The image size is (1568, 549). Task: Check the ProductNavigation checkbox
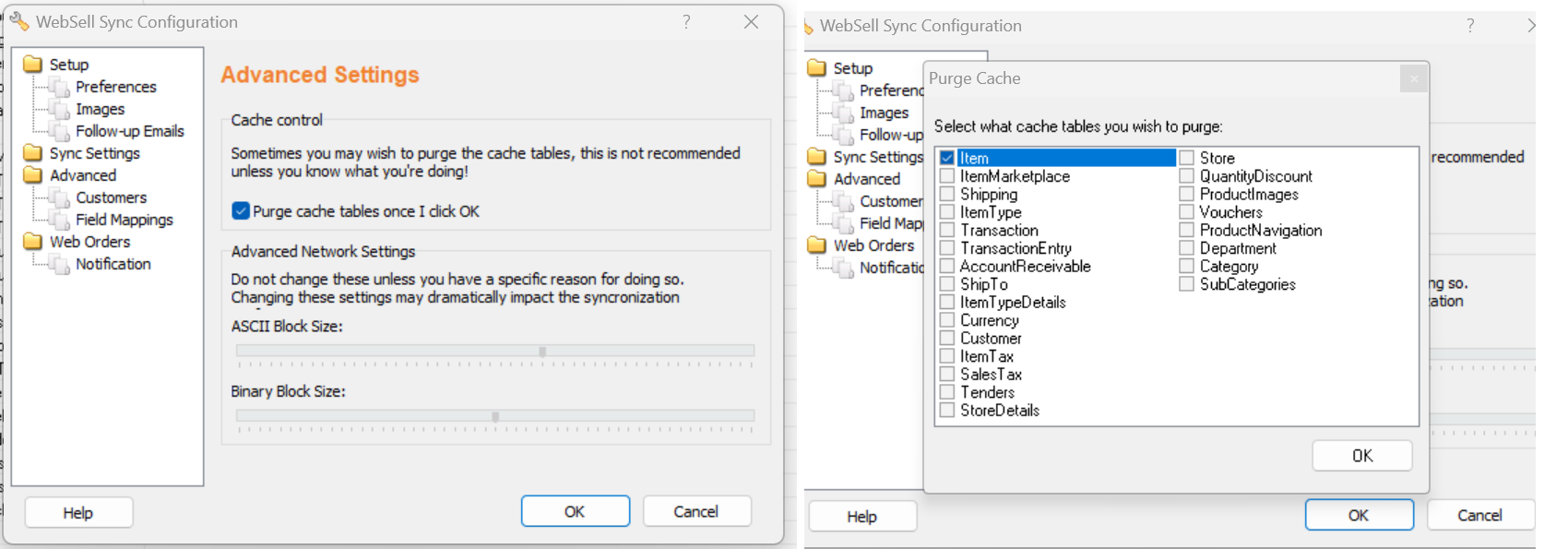1187,230
